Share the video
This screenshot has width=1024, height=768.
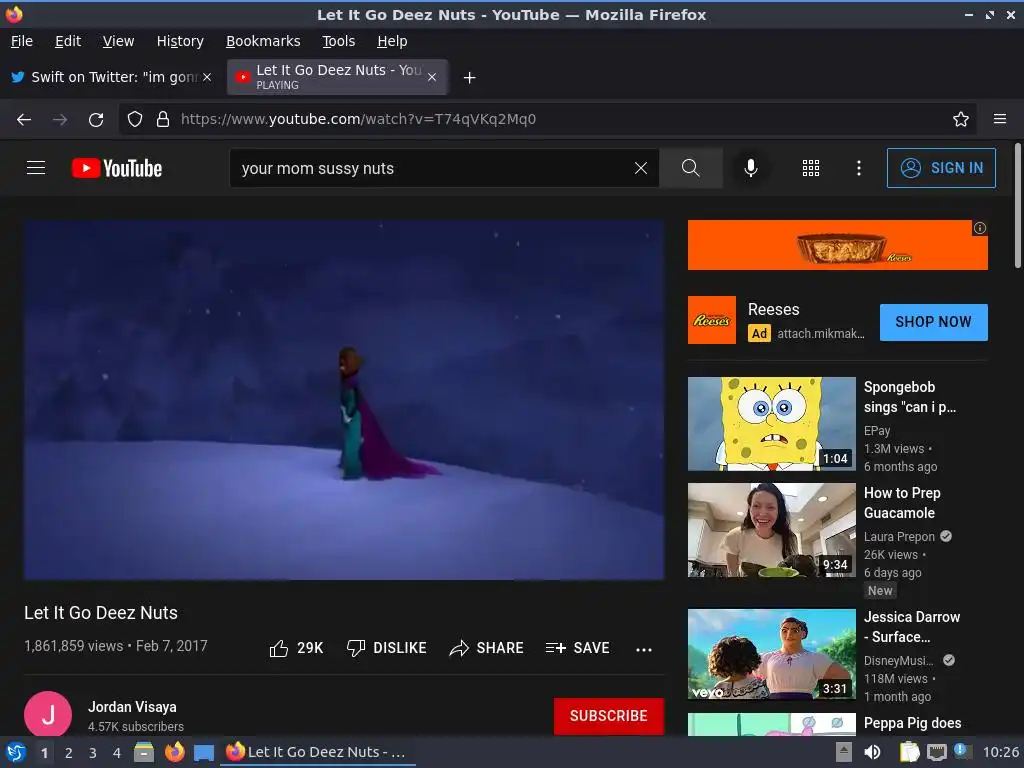[x=487, y=648]
